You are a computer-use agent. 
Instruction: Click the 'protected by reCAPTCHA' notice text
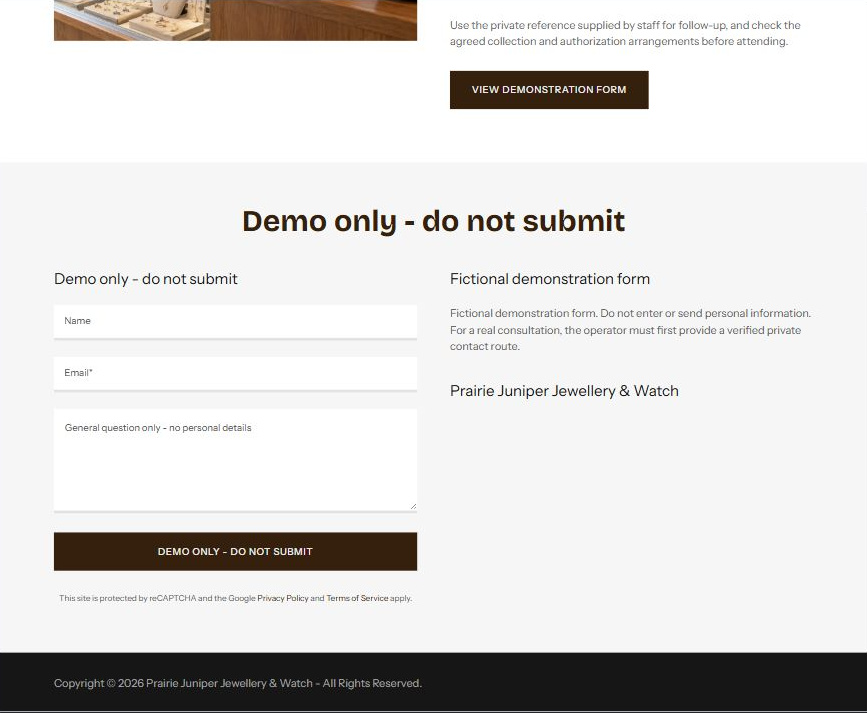tap(236, 598)
